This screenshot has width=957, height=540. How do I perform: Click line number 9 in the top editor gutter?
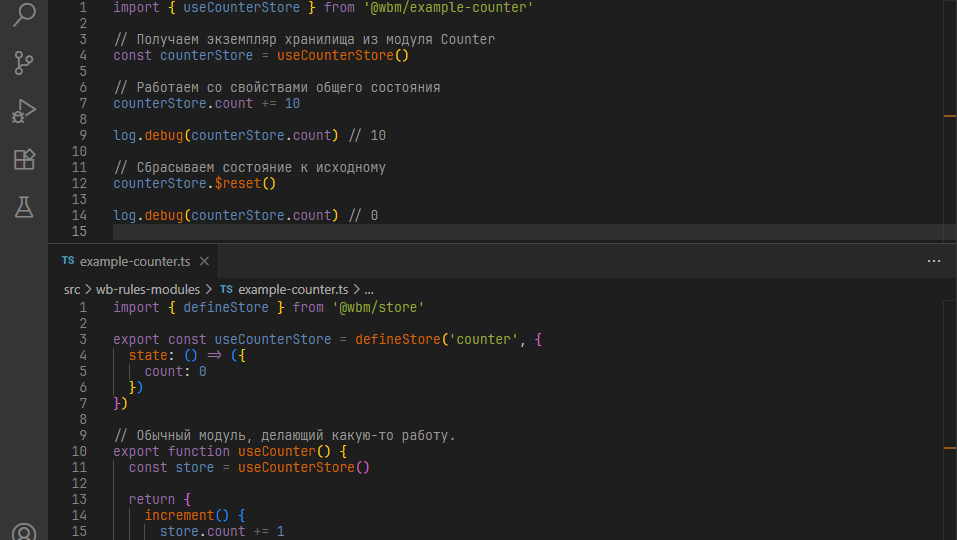coord(83,135)
